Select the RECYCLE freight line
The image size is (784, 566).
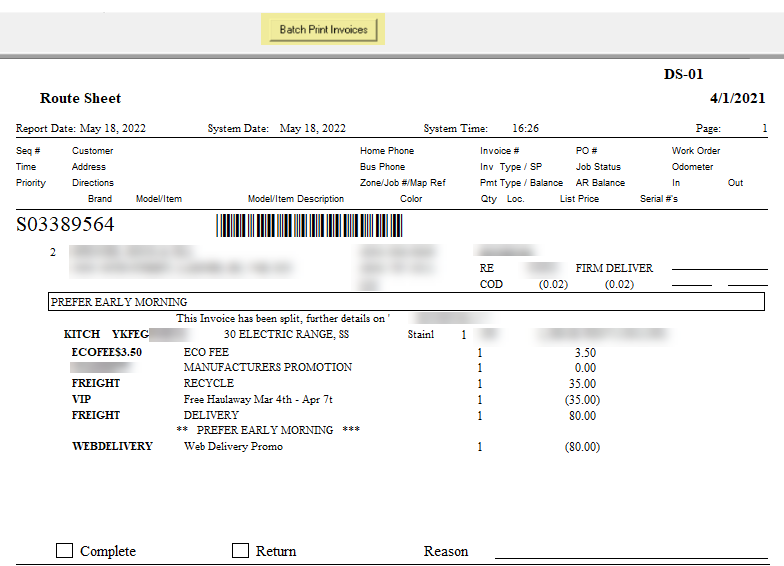tap(208, 383)
